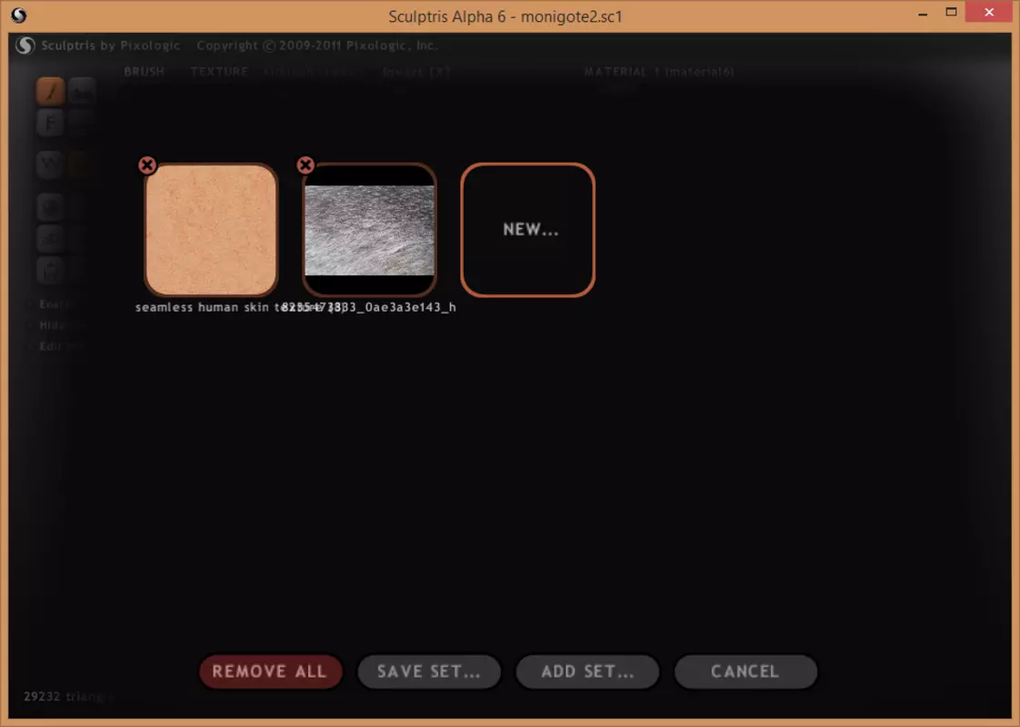This screenshot has width=1020, height=727.
Task: Toggle the Invert [X] option
Action: click(x=415, y=72)
